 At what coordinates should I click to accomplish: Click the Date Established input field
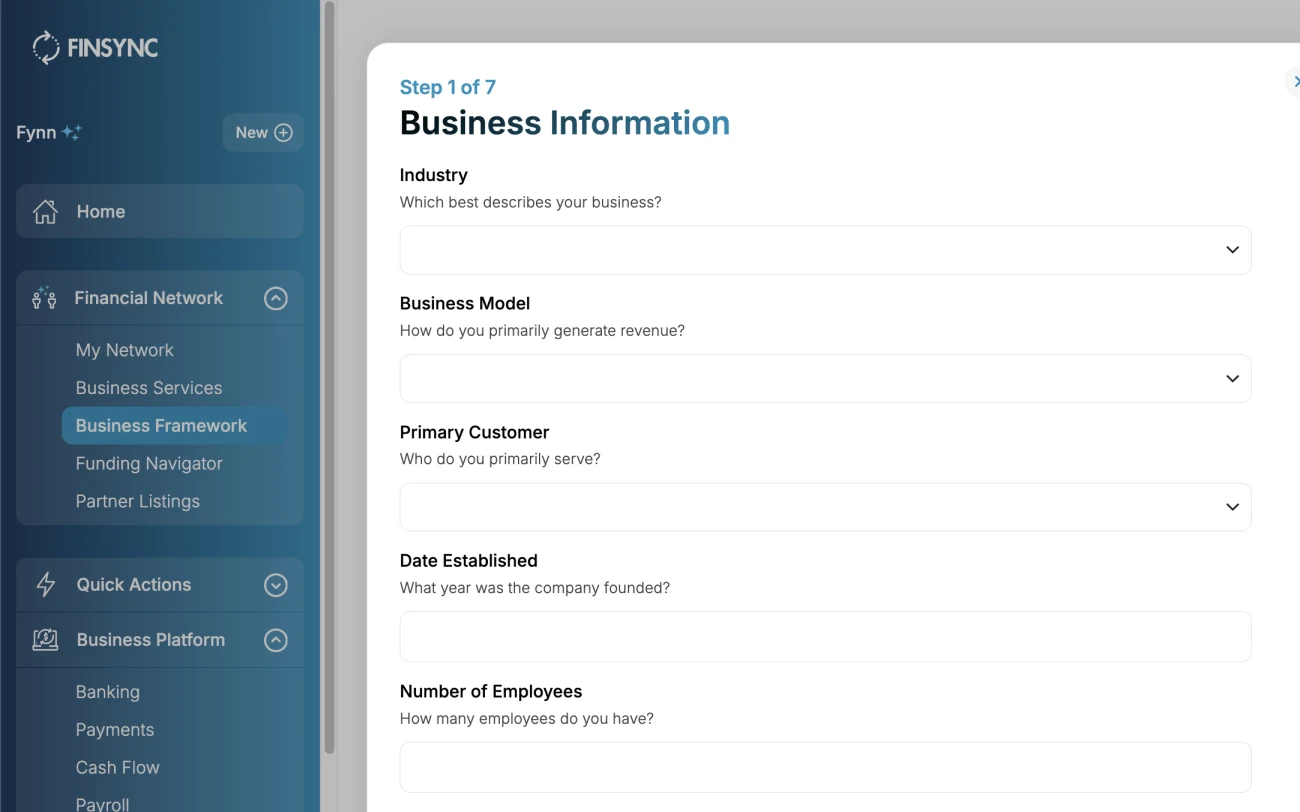[825, 636]
